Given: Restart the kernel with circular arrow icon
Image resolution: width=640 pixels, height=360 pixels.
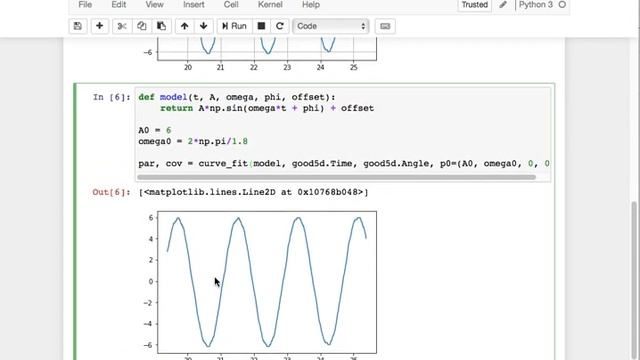Looking at the screenshot, I should pyautogui.click(x=280, y=26).
